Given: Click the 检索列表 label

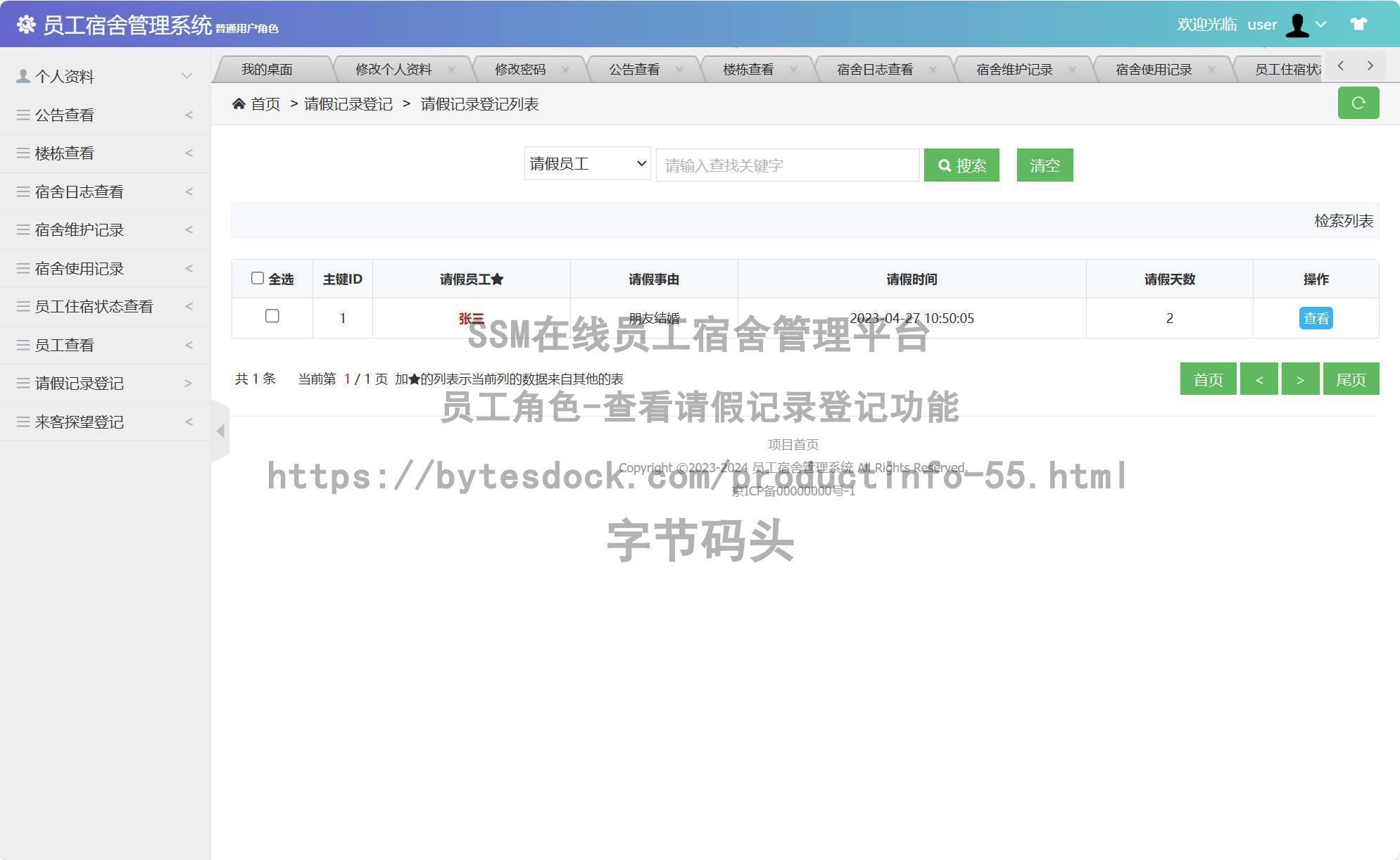Looking at the screenshot, I should coord(1344,221).
